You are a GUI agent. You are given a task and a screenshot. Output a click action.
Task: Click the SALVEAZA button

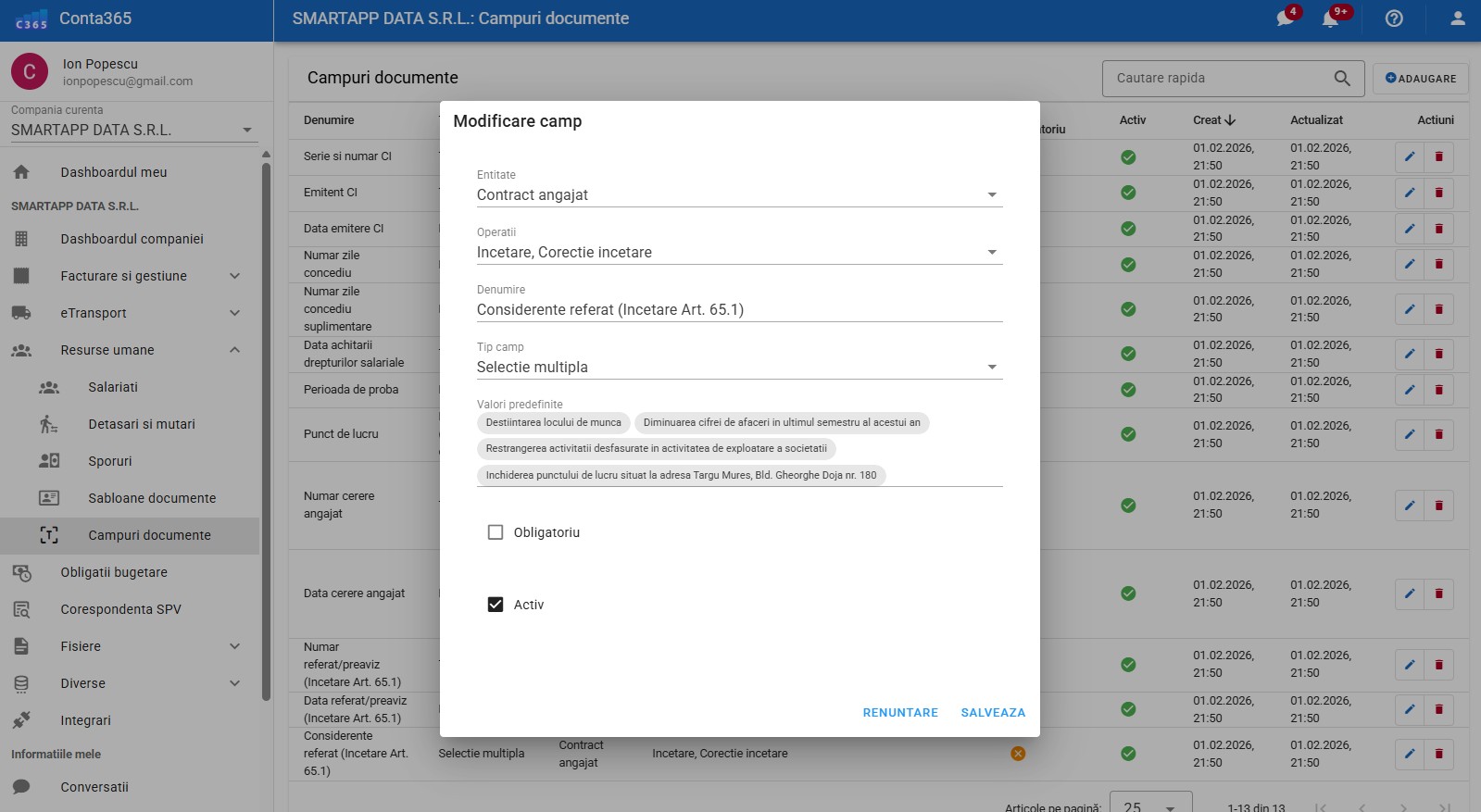coord(993,713)
